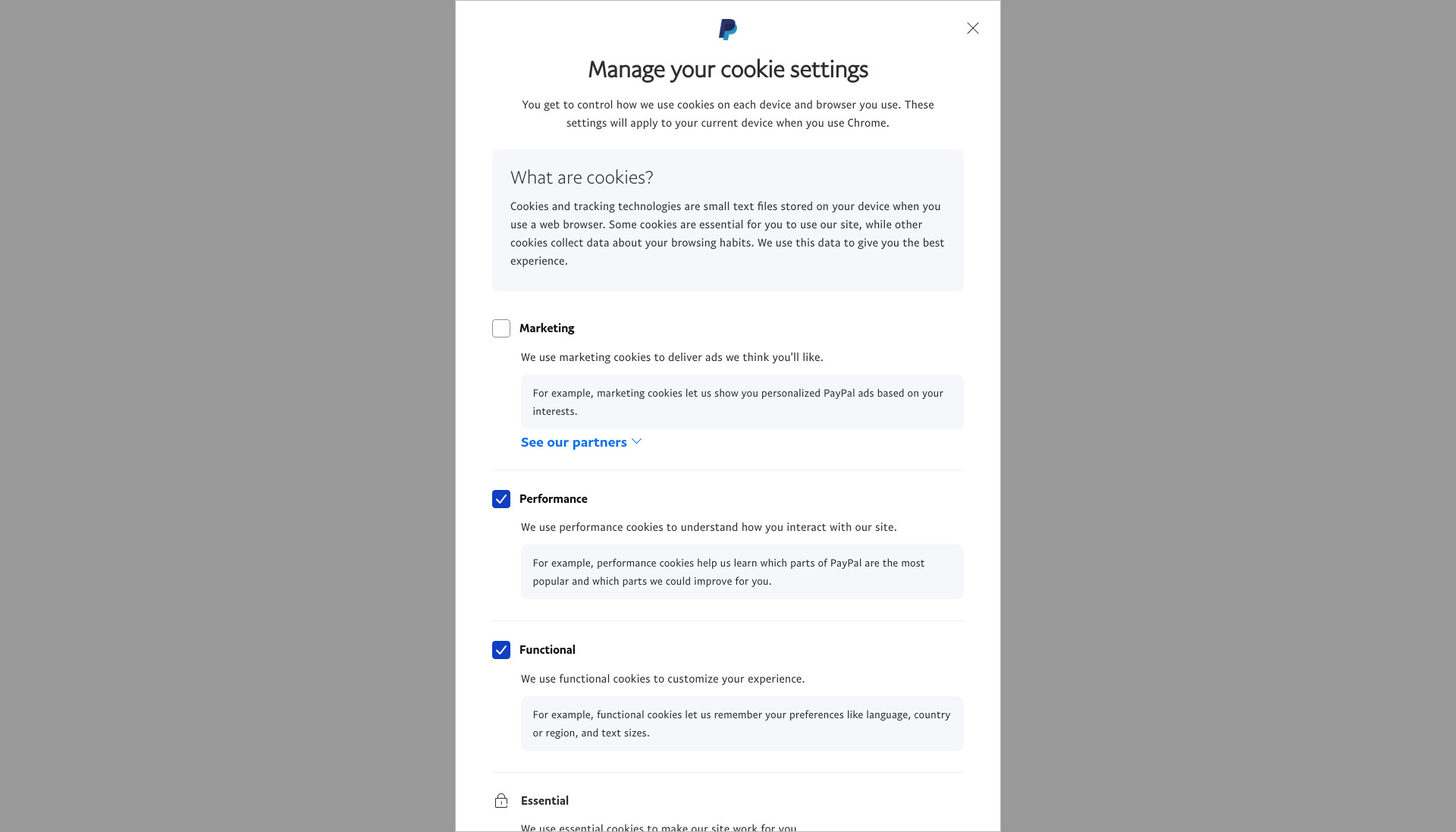
Task: Enable the Marketing cookies checkbox
Action: (501, 328)
